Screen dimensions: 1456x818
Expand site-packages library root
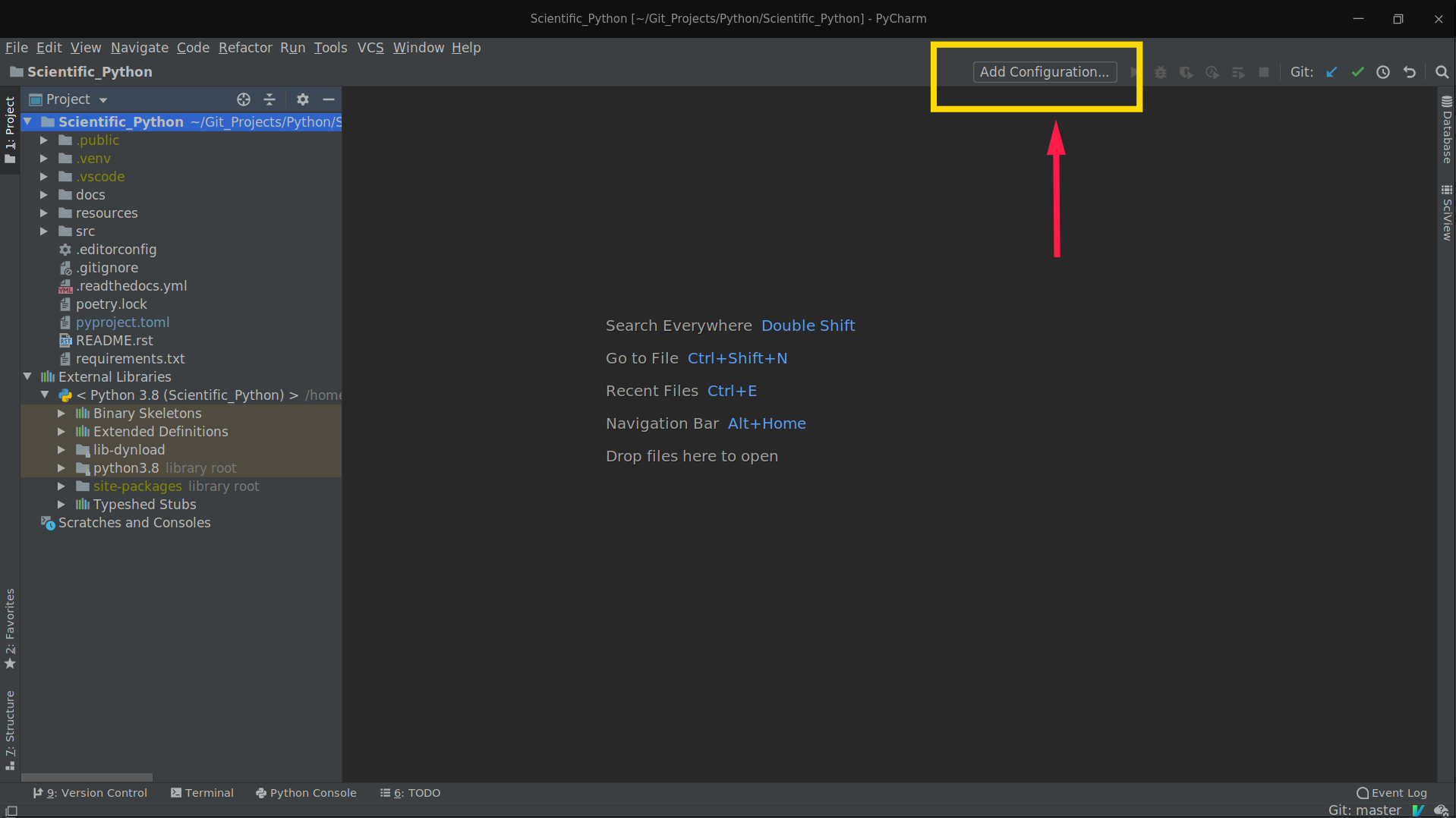(x=61, y=486)
